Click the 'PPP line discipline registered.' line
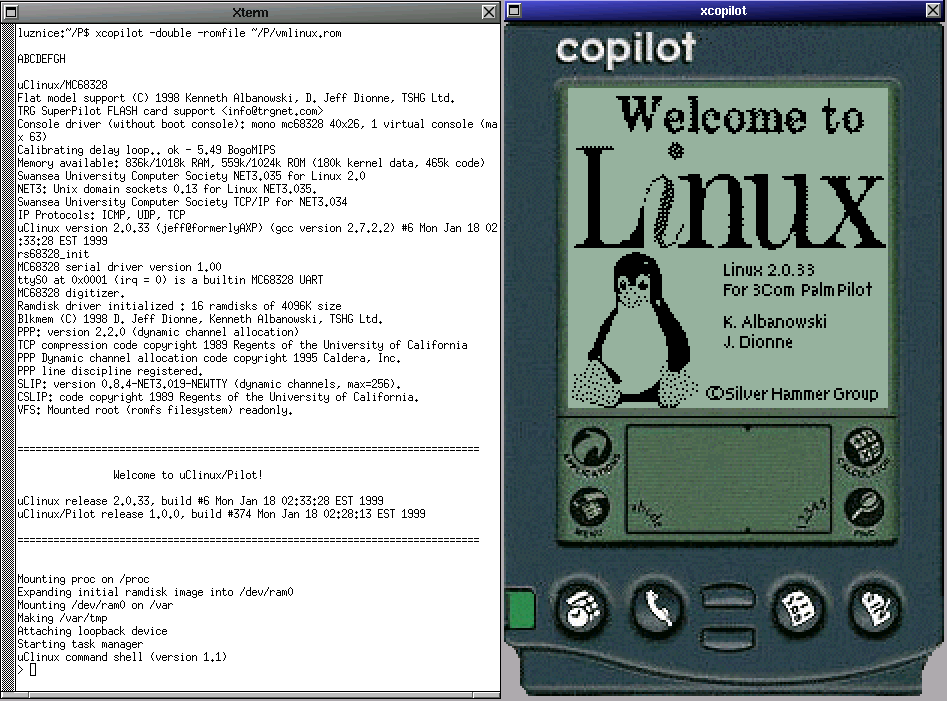Viewport: 947px width, 701px height. (x=110, y=371)
